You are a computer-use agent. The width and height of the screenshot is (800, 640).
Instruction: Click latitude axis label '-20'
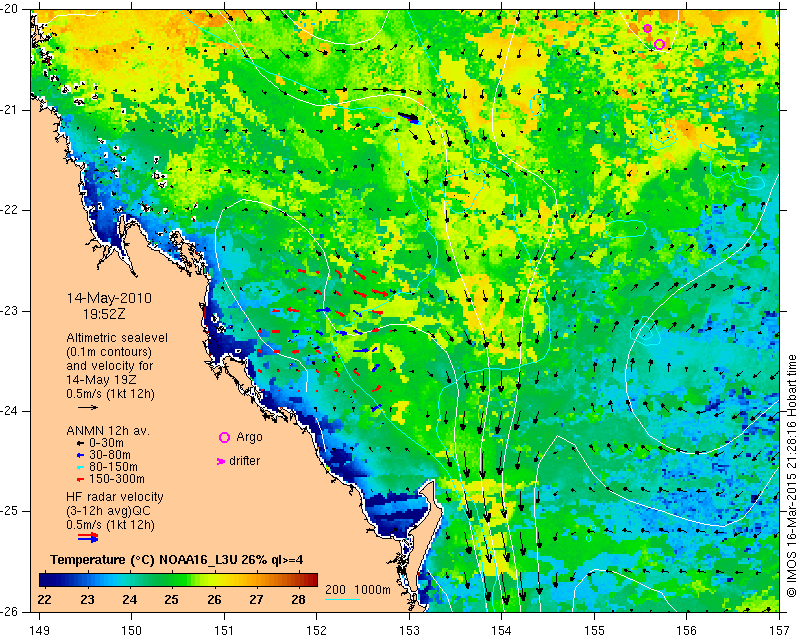(x=10, y=10)
